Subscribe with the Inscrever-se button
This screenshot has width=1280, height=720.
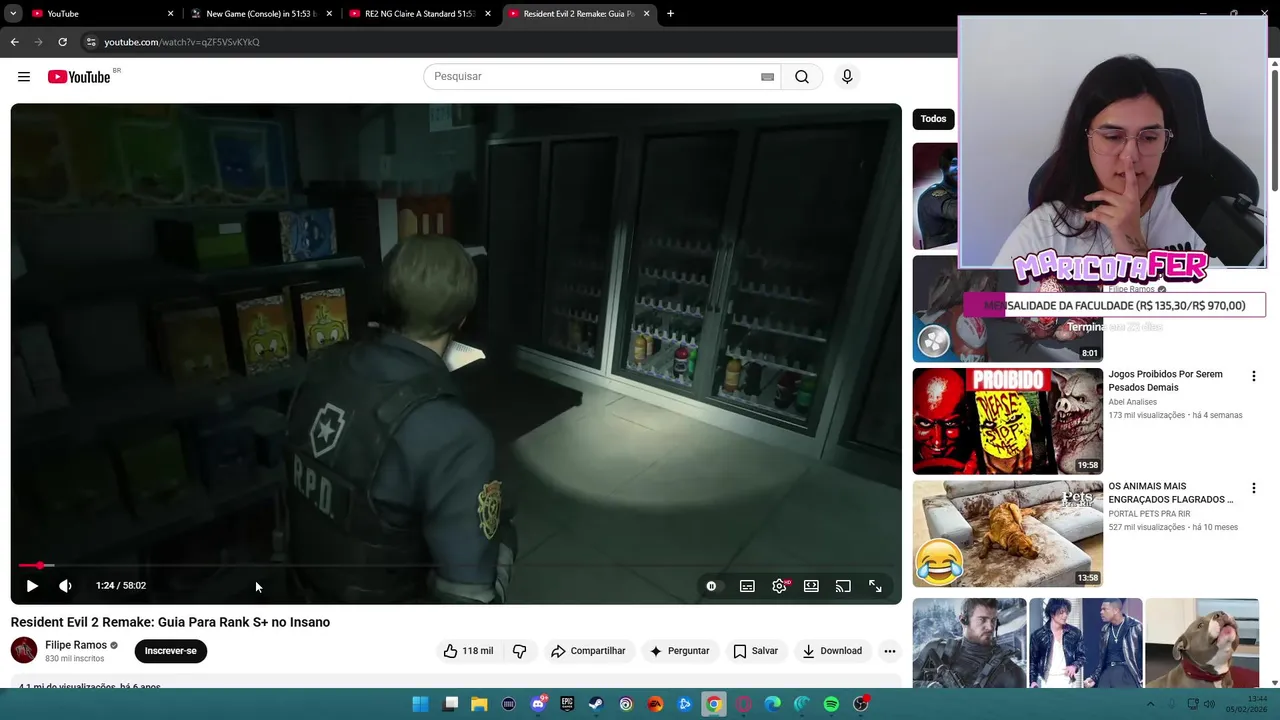click(x=171, y=651)
